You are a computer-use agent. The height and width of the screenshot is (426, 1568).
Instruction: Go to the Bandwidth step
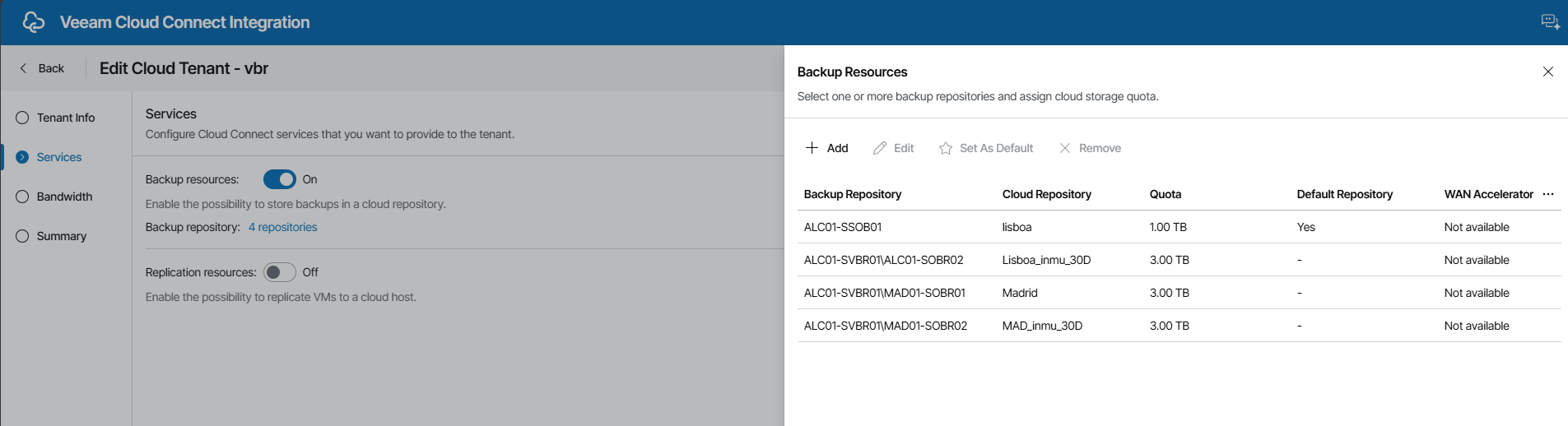[x=64, y=197]
